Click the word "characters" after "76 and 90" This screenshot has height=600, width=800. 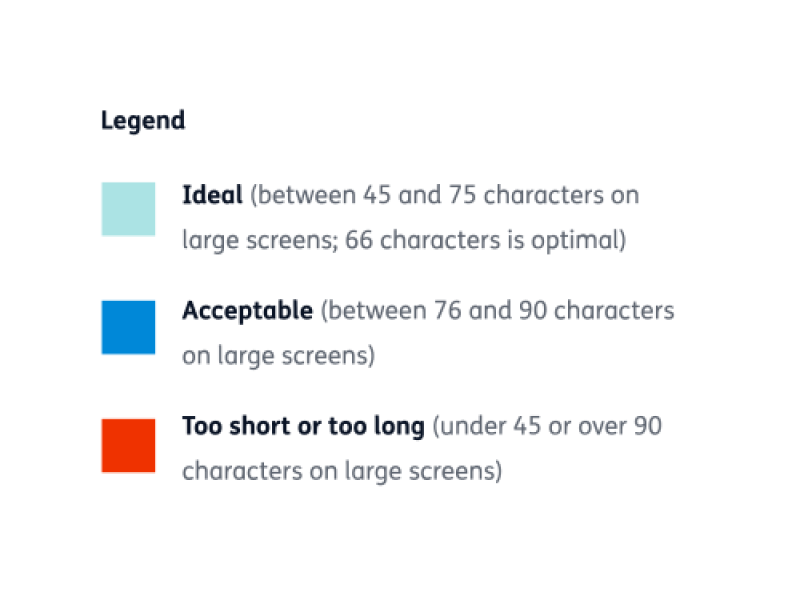(x=614, y=311)
